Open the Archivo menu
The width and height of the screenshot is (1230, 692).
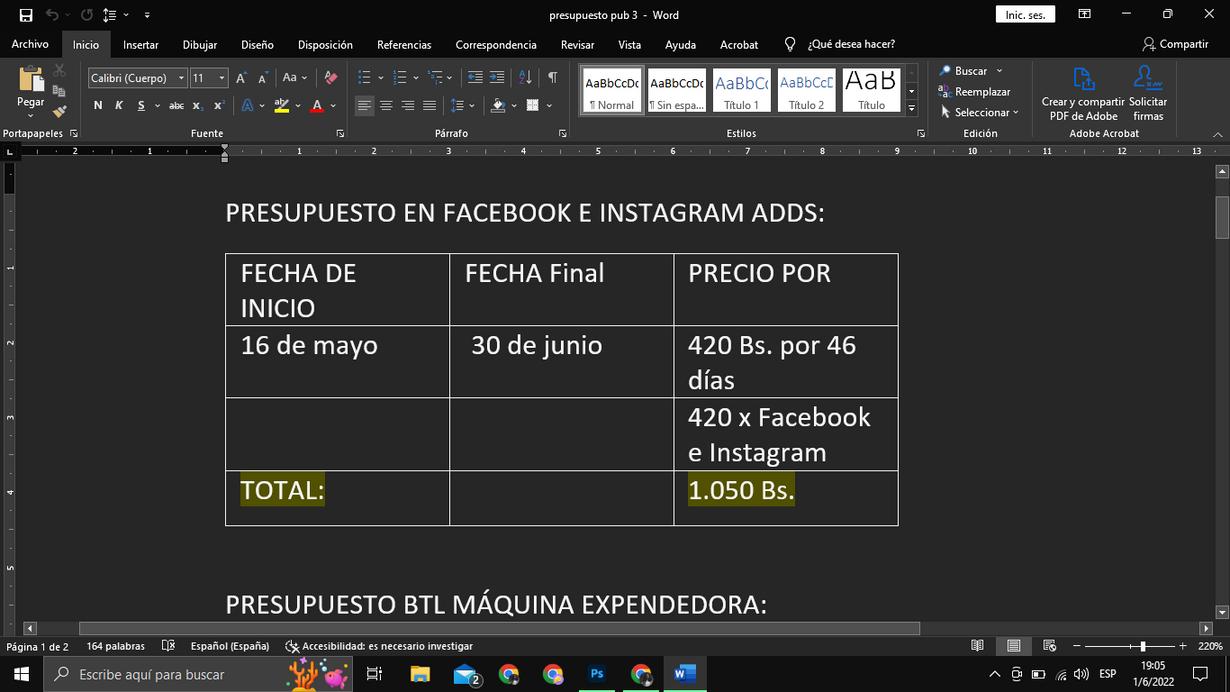click(x=30, y=44)
